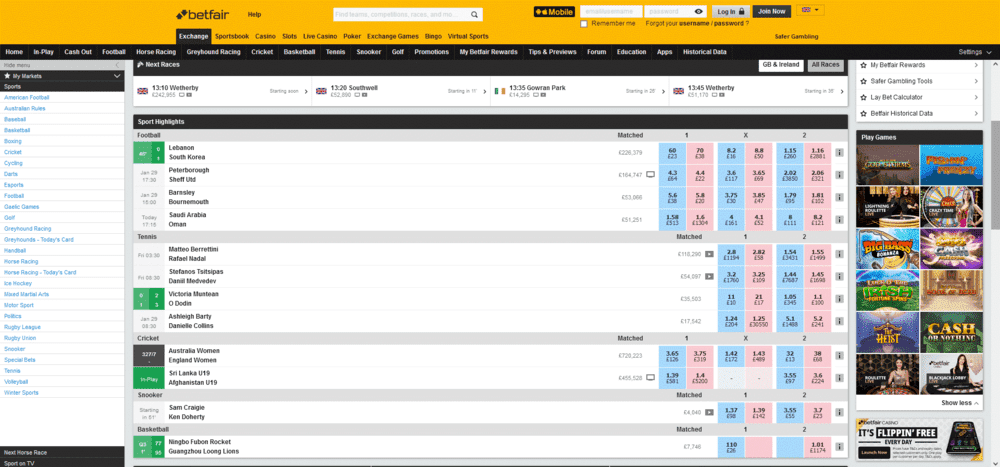Viewport: 1000px width, 467px height.
Task: Click the password field
Action: 669,11
